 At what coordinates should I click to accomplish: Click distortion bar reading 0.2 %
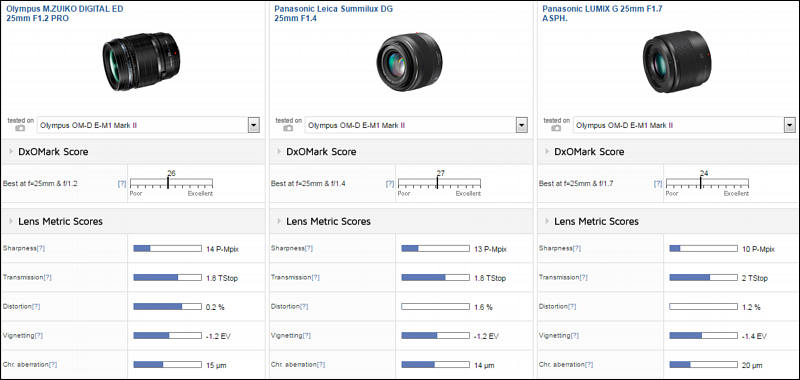(167, 307)
